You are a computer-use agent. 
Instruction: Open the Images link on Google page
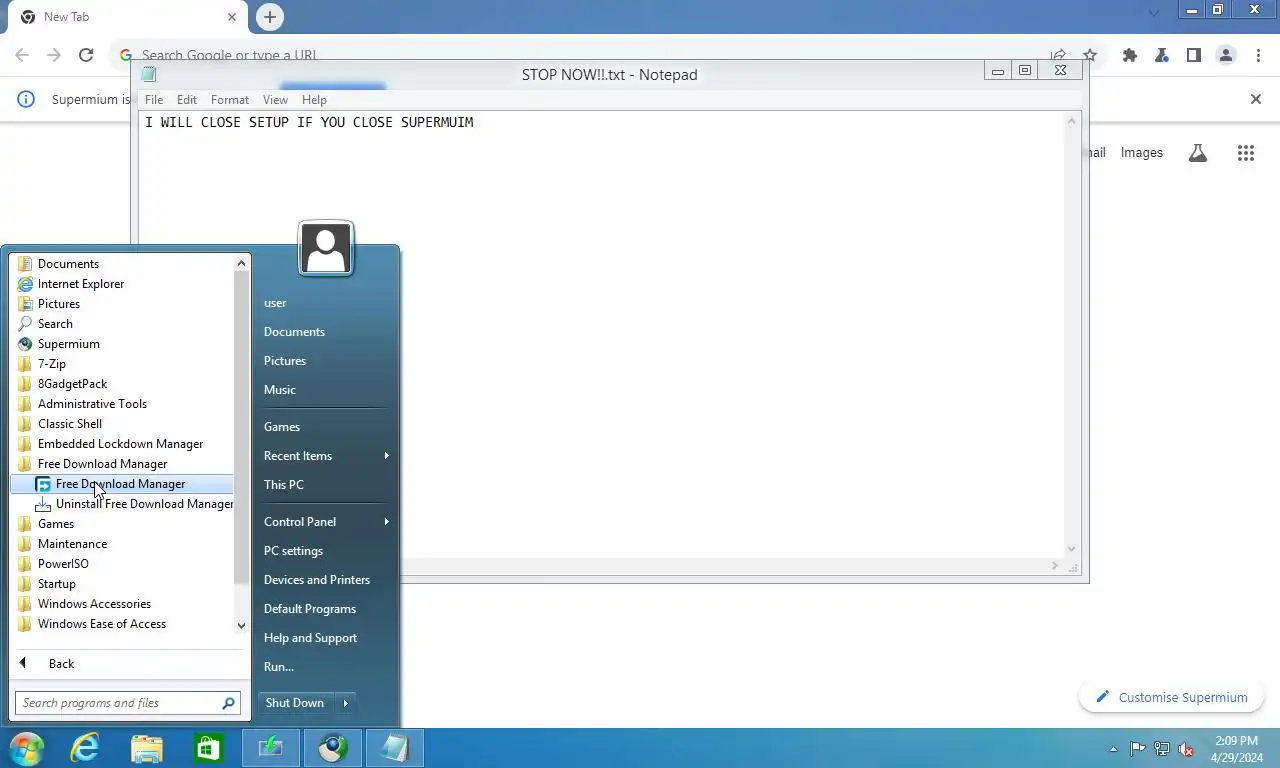1142,153
